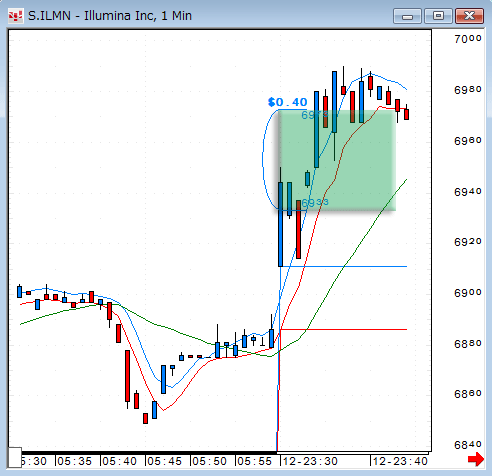492x476 pixels.
Task: Maximize the S.ILMN chart window
Action: (438, 16)
